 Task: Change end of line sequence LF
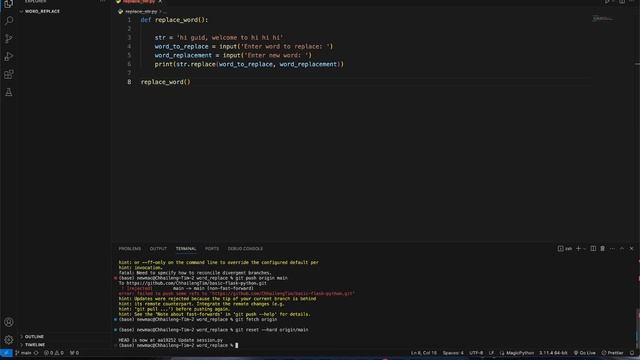tap(491, 353)
